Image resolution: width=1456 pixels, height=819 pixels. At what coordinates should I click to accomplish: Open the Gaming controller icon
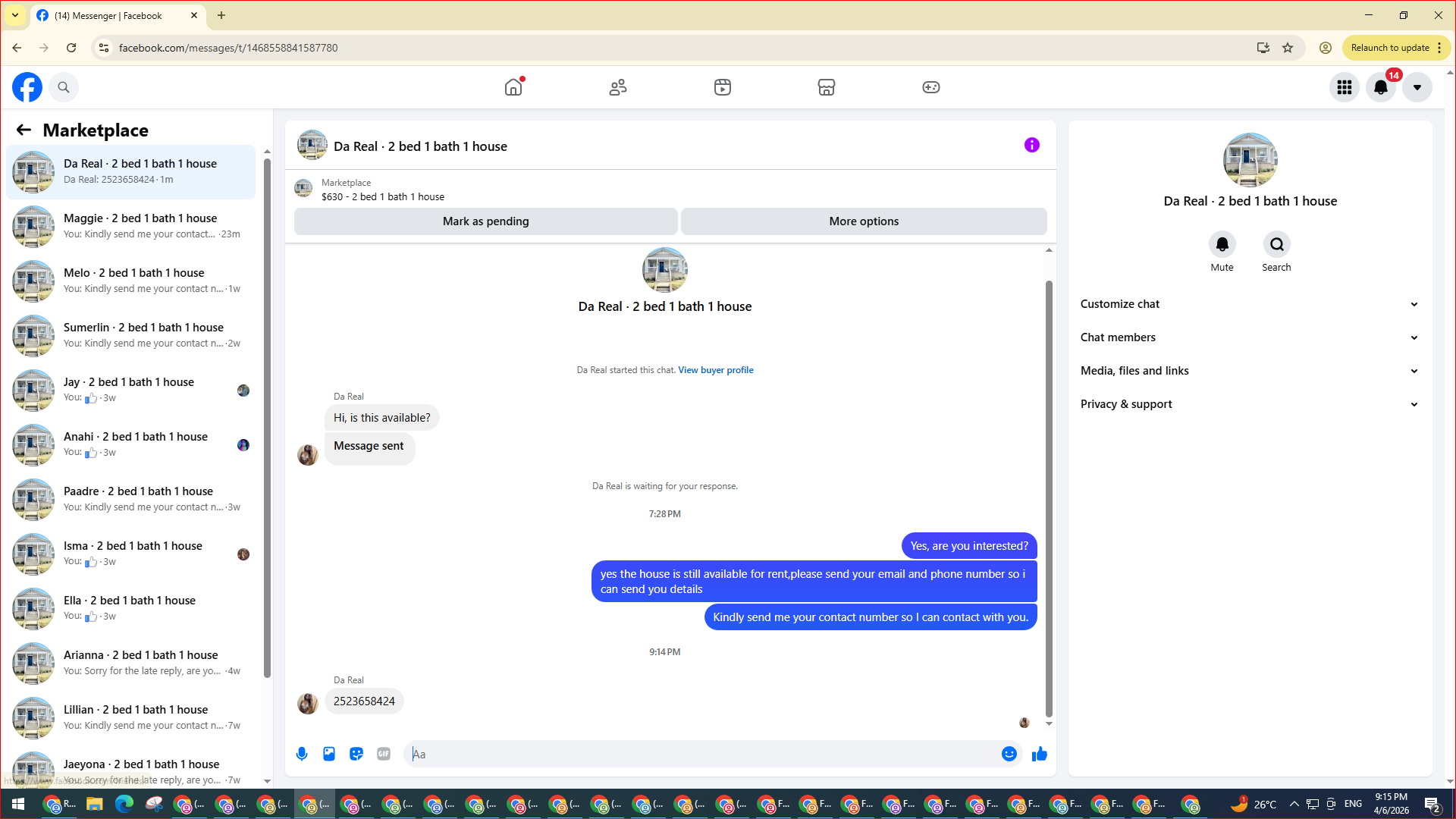tap(931, 87)
